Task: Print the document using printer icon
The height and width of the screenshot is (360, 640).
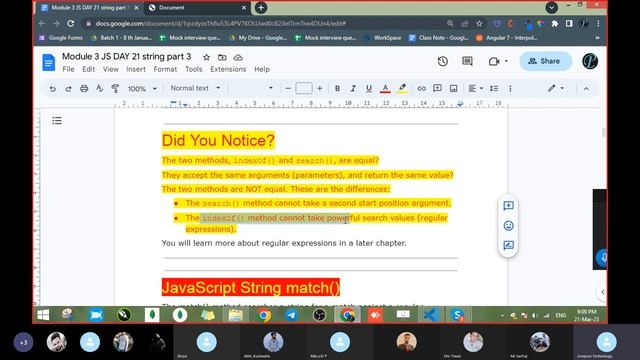Action: 84,88
